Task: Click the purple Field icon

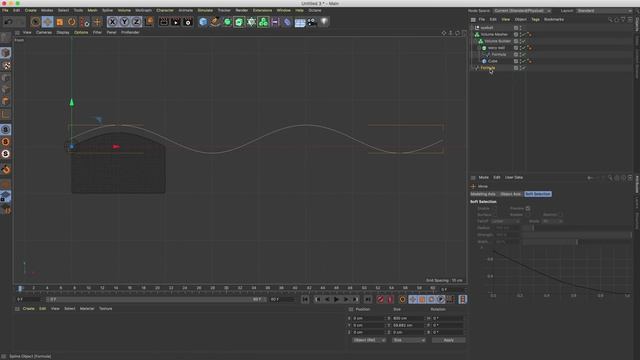Action: 275,22
